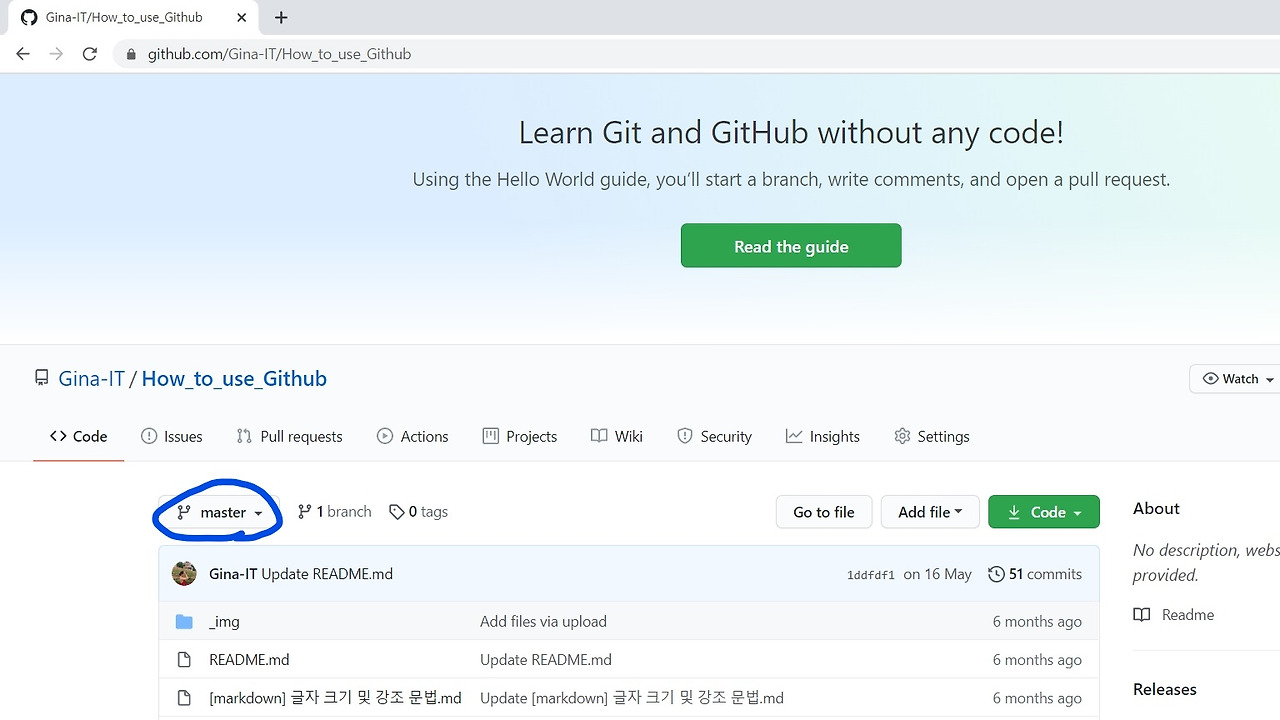Click the Gina-IT commit author name
The image size is (1280, 720).
pos(233,574)
